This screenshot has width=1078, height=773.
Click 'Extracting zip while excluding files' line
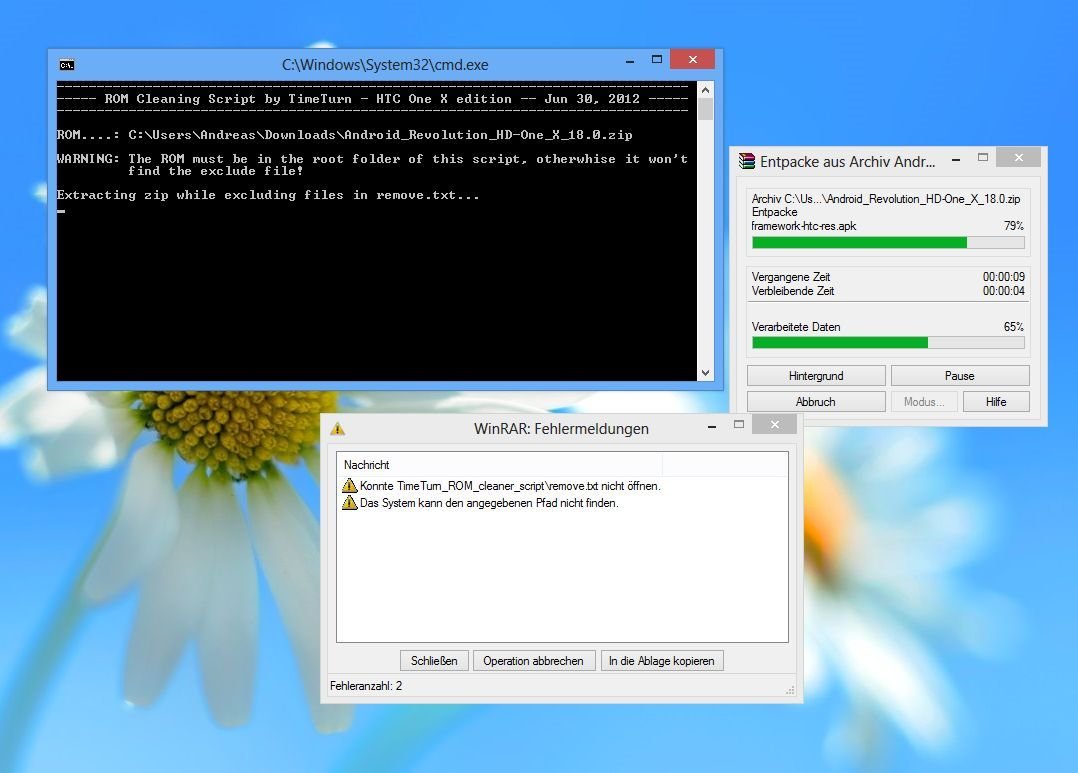[268, 195]
